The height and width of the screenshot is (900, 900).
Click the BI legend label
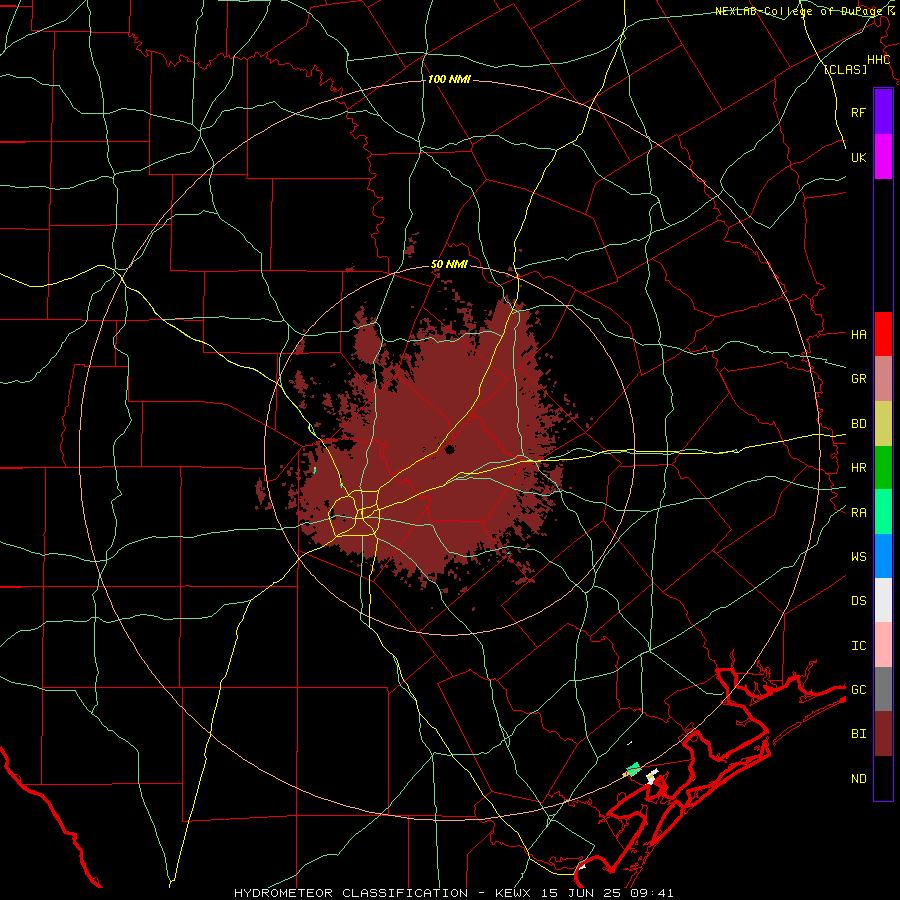[x=858, y=734]
